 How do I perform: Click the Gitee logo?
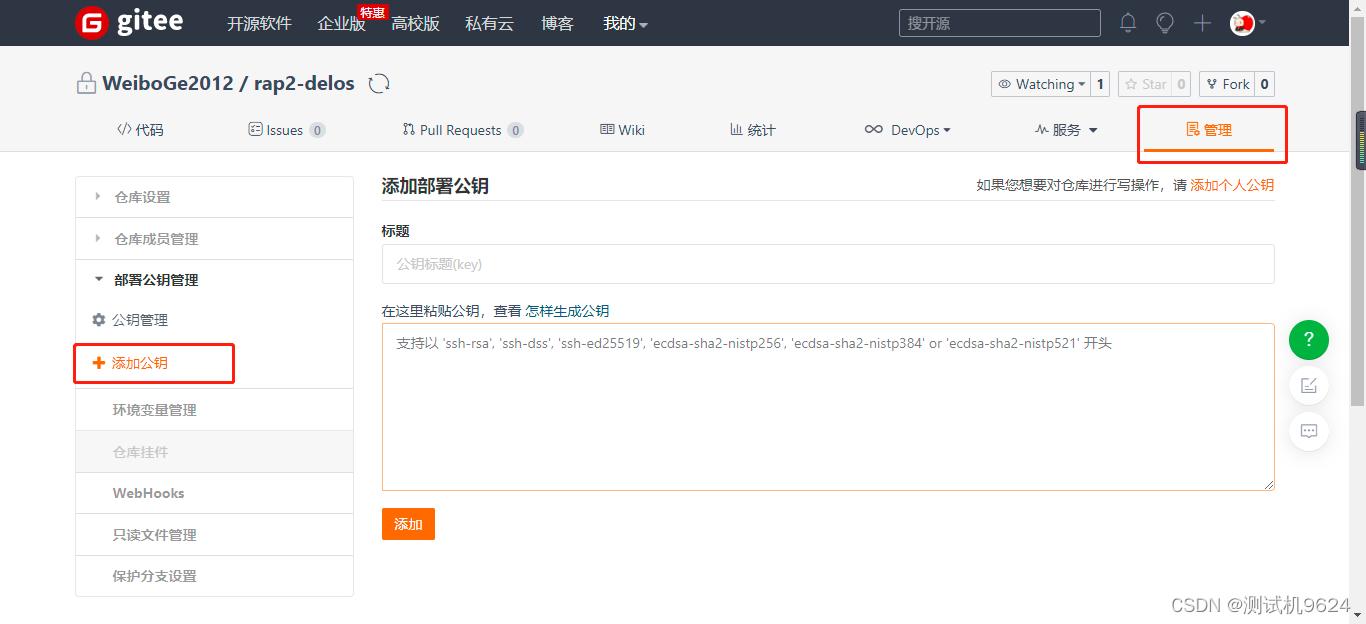coord(129,22)
